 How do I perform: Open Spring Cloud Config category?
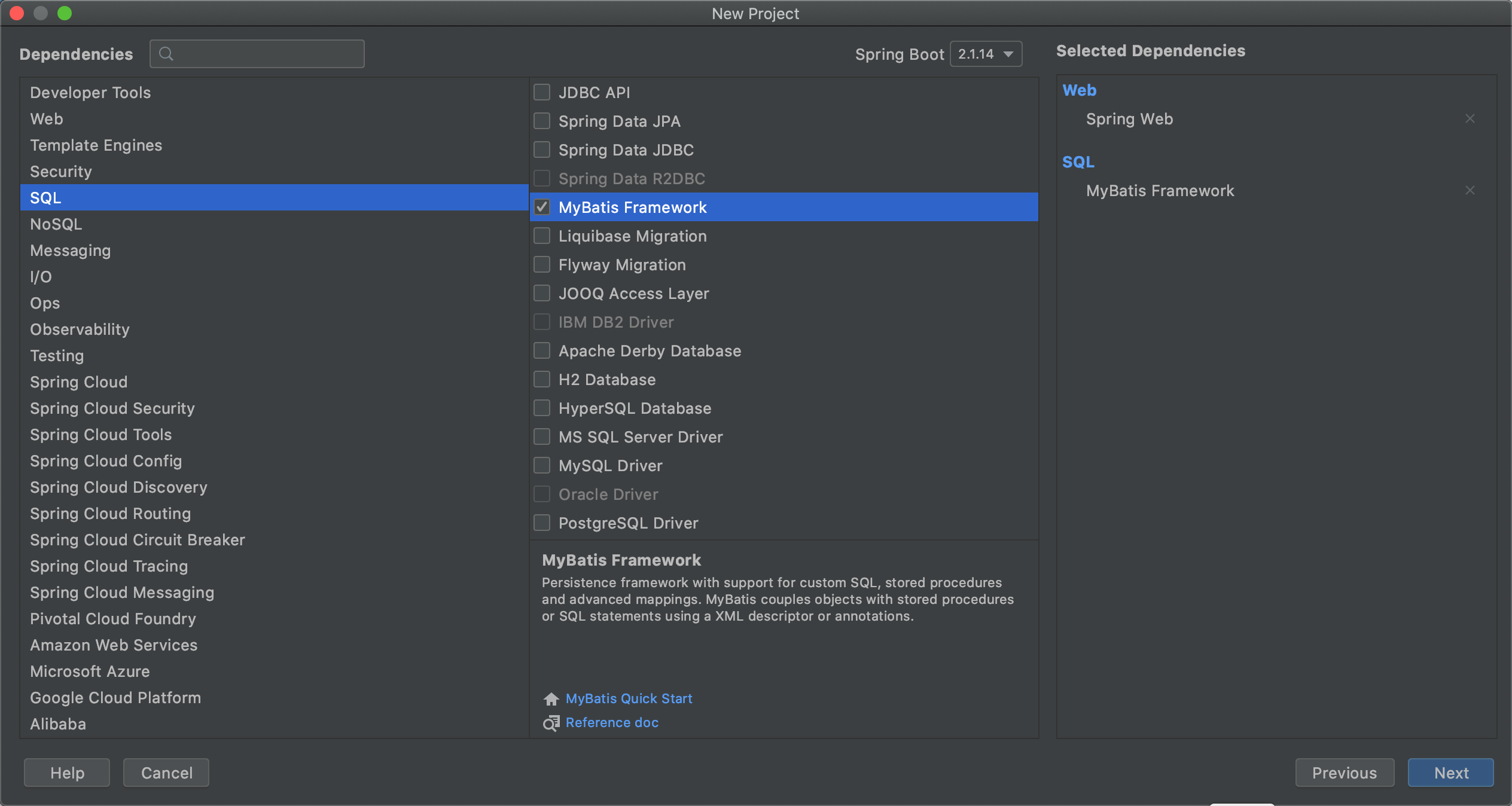[x=275, y=461]
